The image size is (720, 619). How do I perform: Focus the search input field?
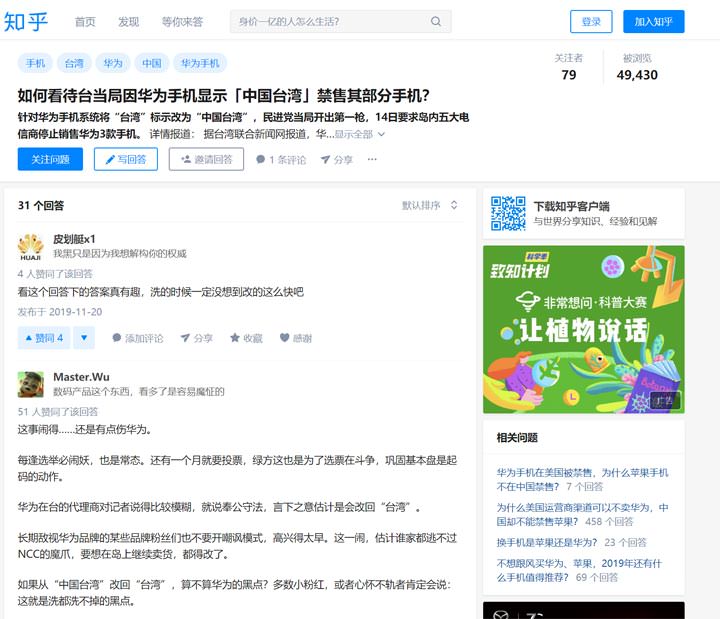pos(327,21)
